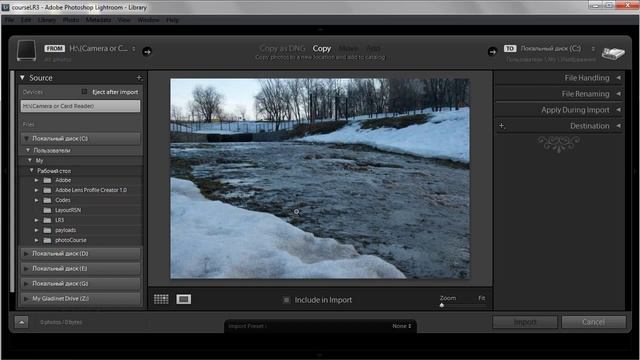Open the Edit menu
Screen dimensions: 640x360
point(26,20)
